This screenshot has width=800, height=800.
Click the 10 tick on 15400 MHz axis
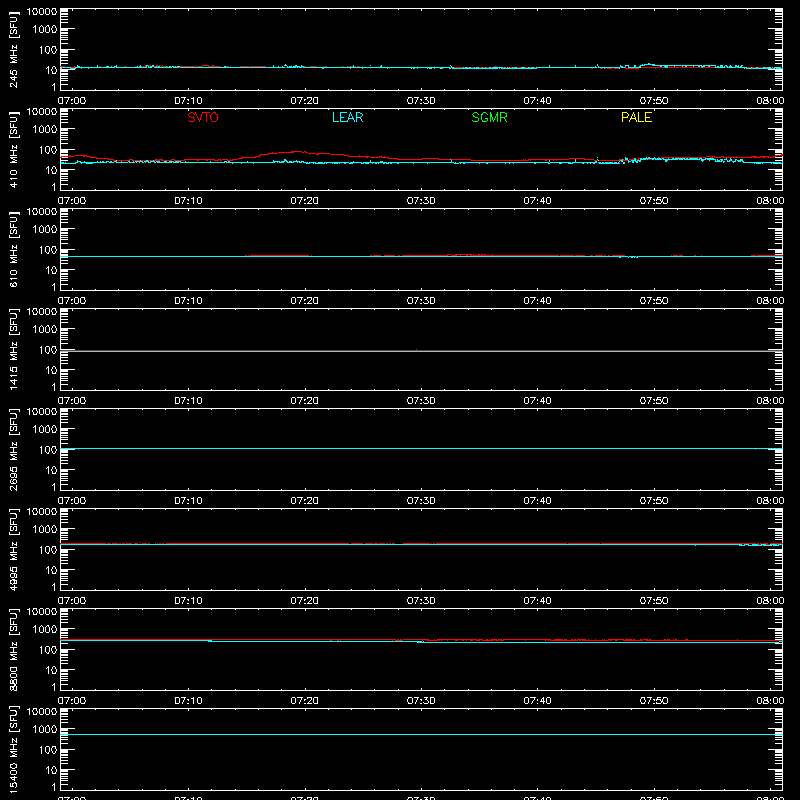coord(51,770)
